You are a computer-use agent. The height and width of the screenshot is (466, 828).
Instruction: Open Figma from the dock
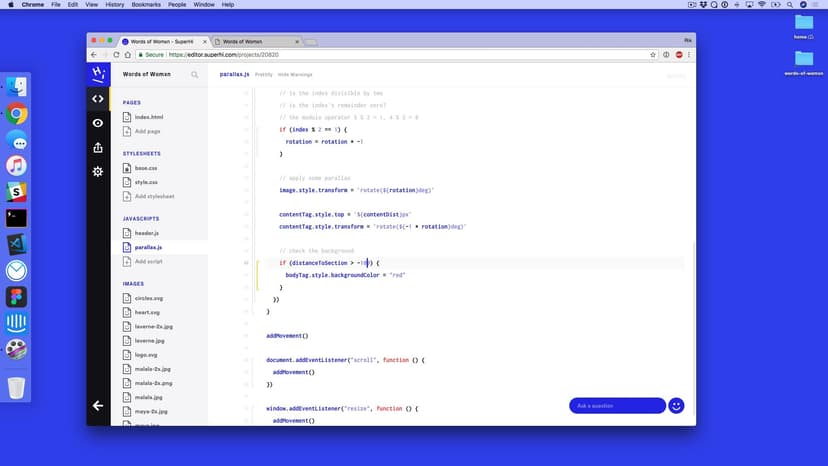pyautogui.click(x=16, y=297)
